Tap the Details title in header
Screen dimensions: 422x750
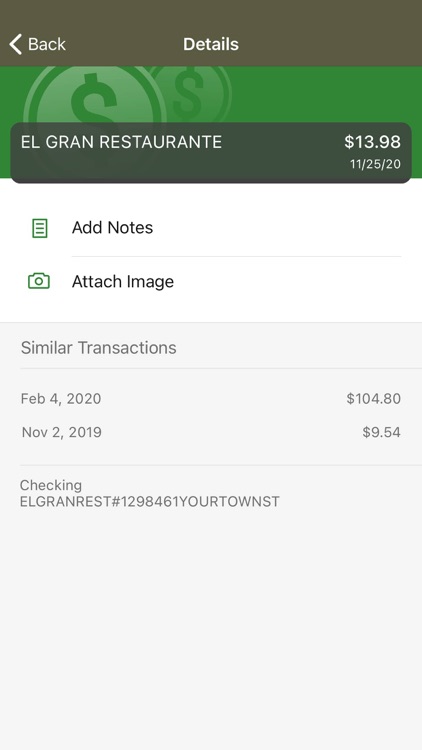coord(211,44)
